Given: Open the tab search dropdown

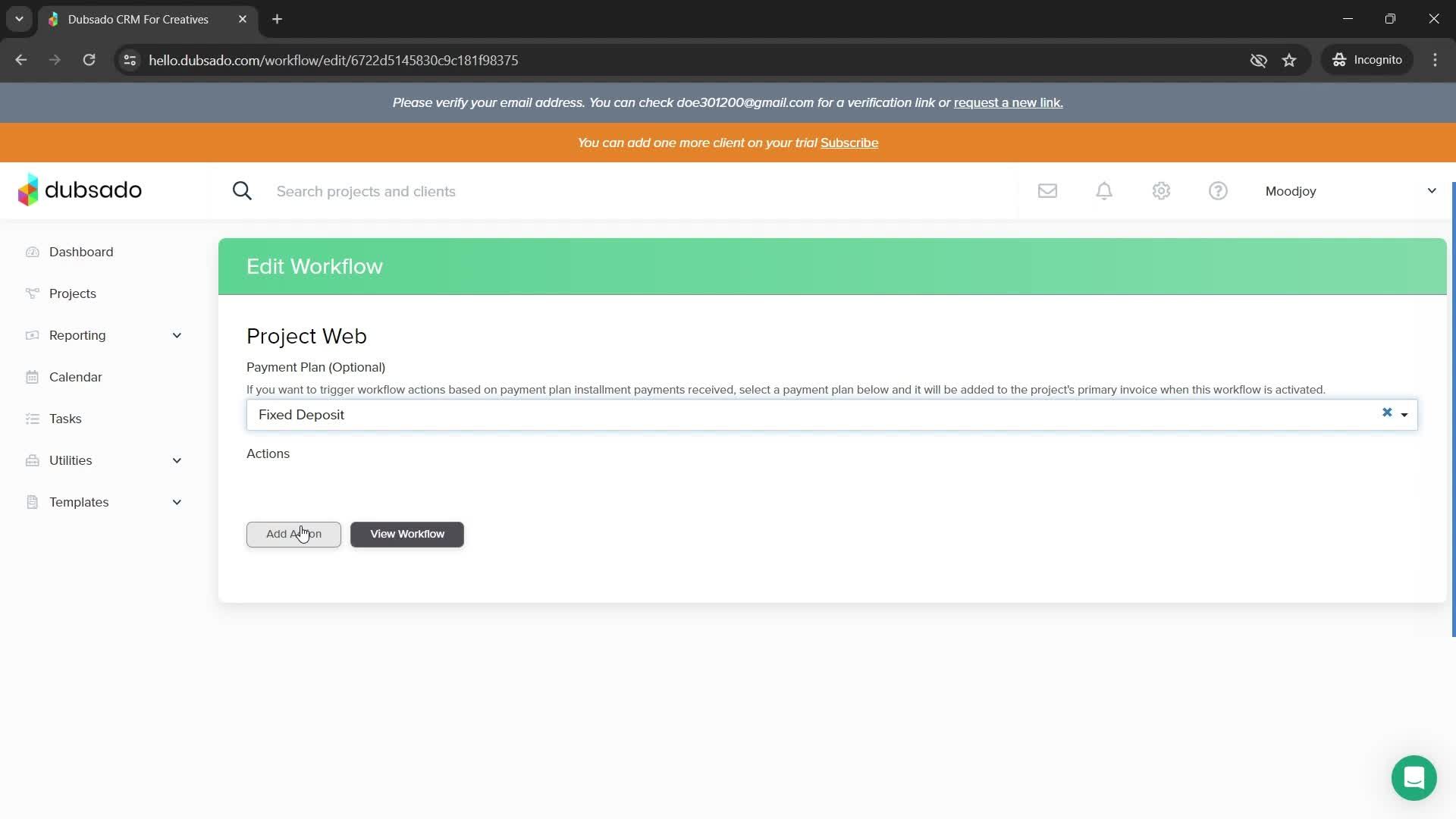Looking at the screenshot, I should click(19, 19).
